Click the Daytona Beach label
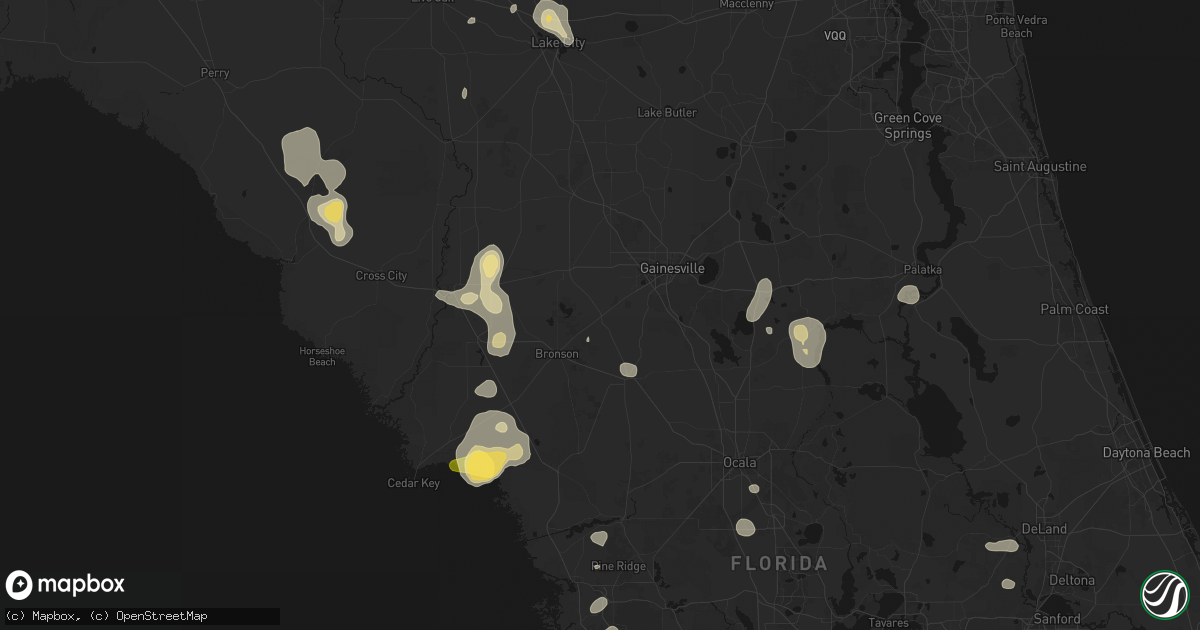 (1146, 453)
